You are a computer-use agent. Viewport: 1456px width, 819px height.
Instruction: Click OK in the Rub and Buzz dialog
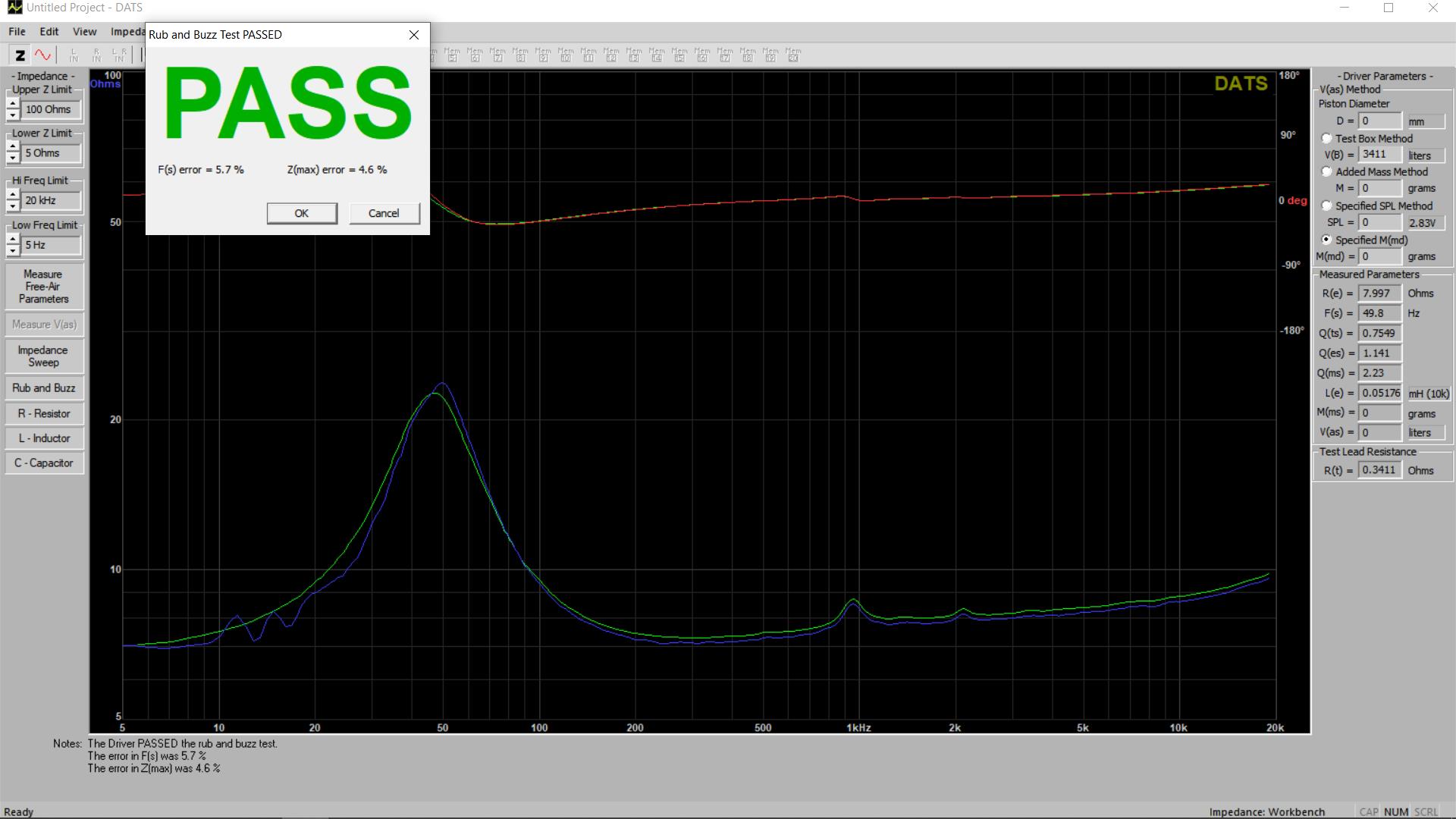tap(302, 213)
